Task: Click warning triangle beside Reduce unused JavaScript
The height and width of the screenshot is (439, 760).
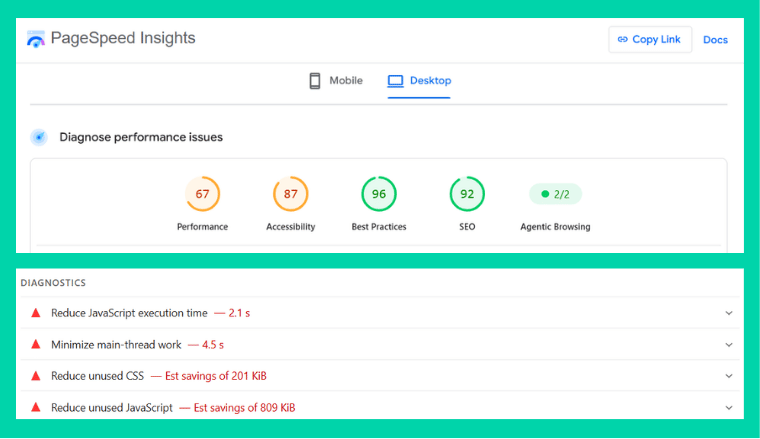Action: [36, 408]
